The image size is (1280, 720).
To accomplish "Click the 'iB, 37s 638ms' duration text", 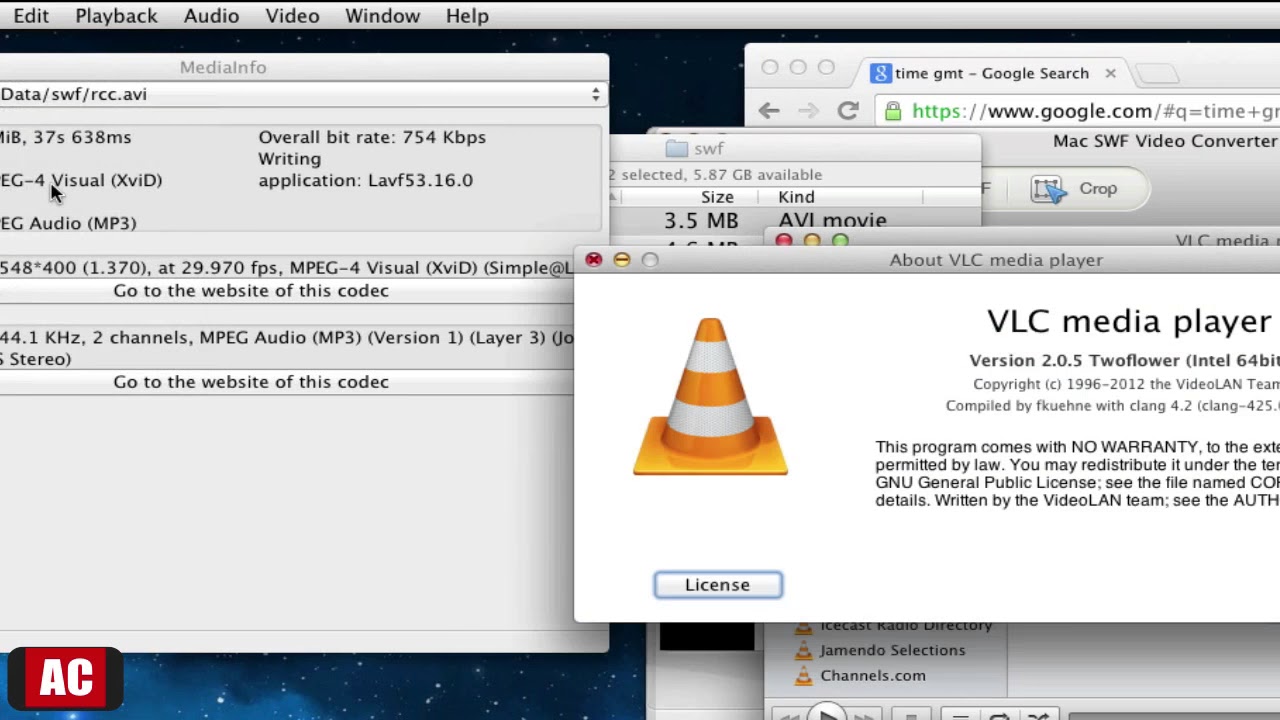I will (65, 138).
